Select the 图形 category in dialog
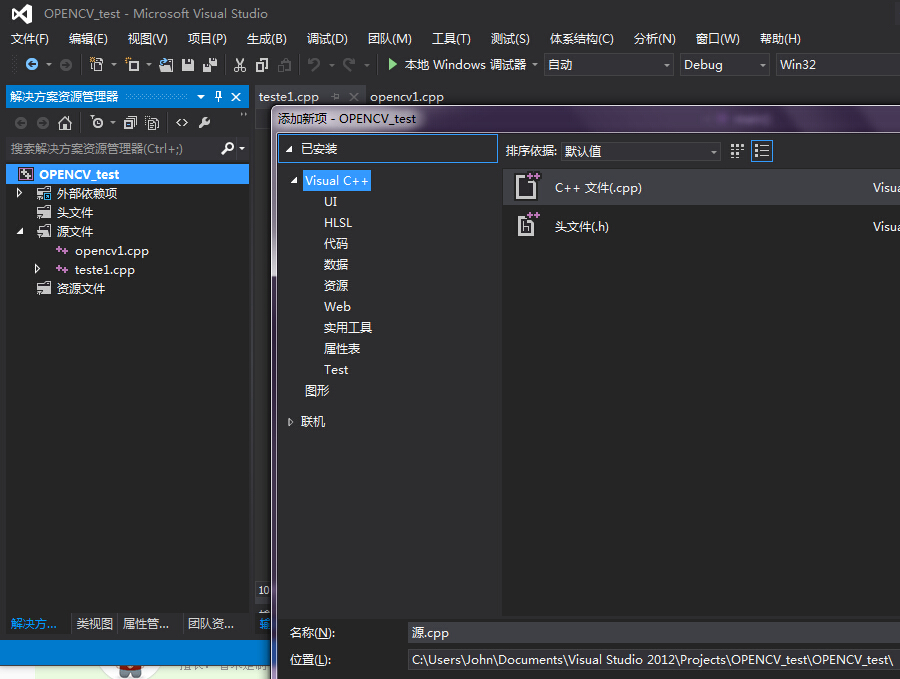 317,391
